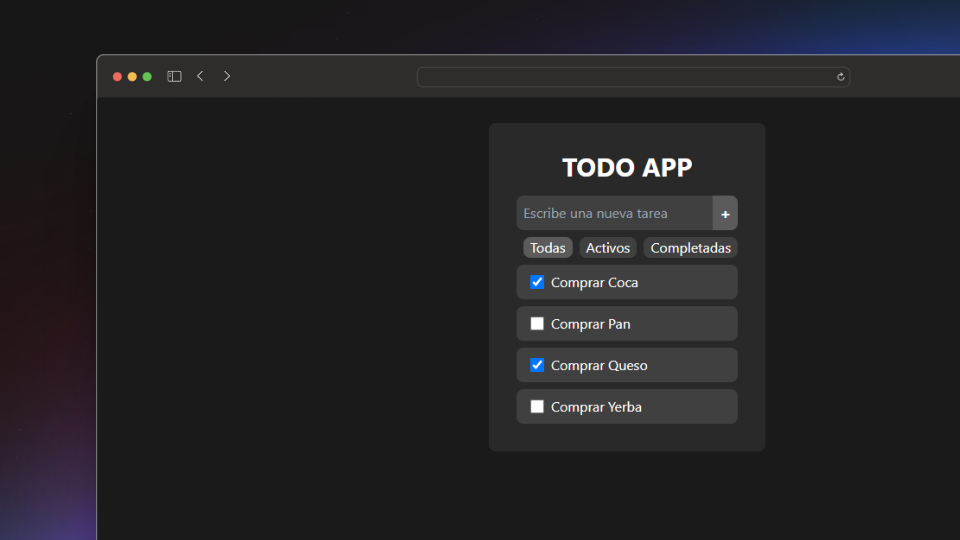Image resolution: width=960 pixels, height=540 pixels.
Task: Minimize the window using the yellow button
Action: [x=132, y=77]
